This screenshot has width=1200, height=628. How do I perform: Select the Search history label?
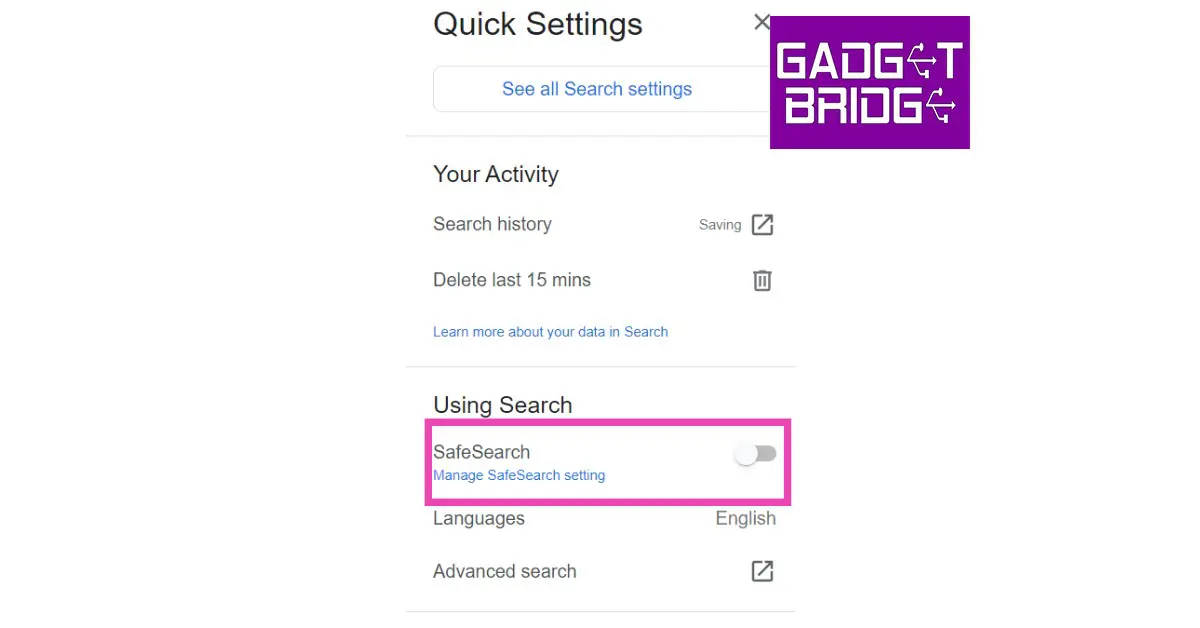click(x=492, y=224)
